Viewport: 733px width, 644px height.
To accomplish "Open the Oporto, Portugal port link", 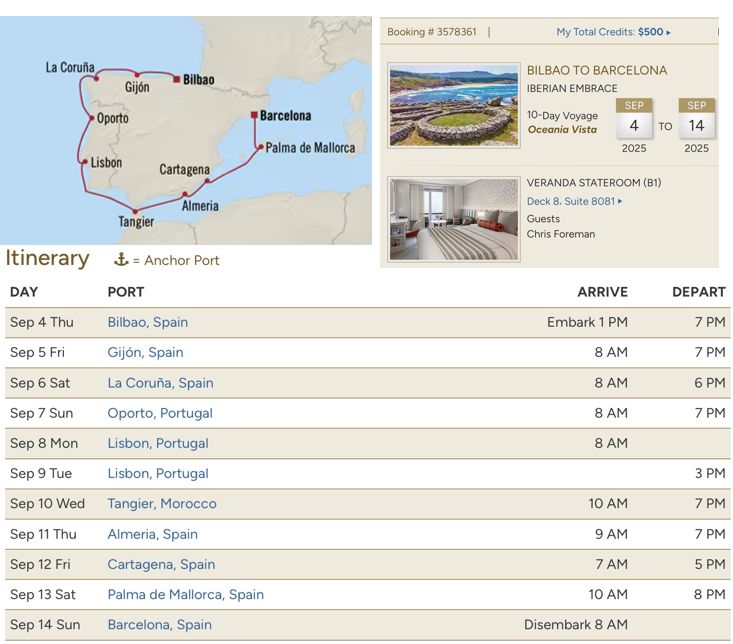I will click(x=160, y=413).
